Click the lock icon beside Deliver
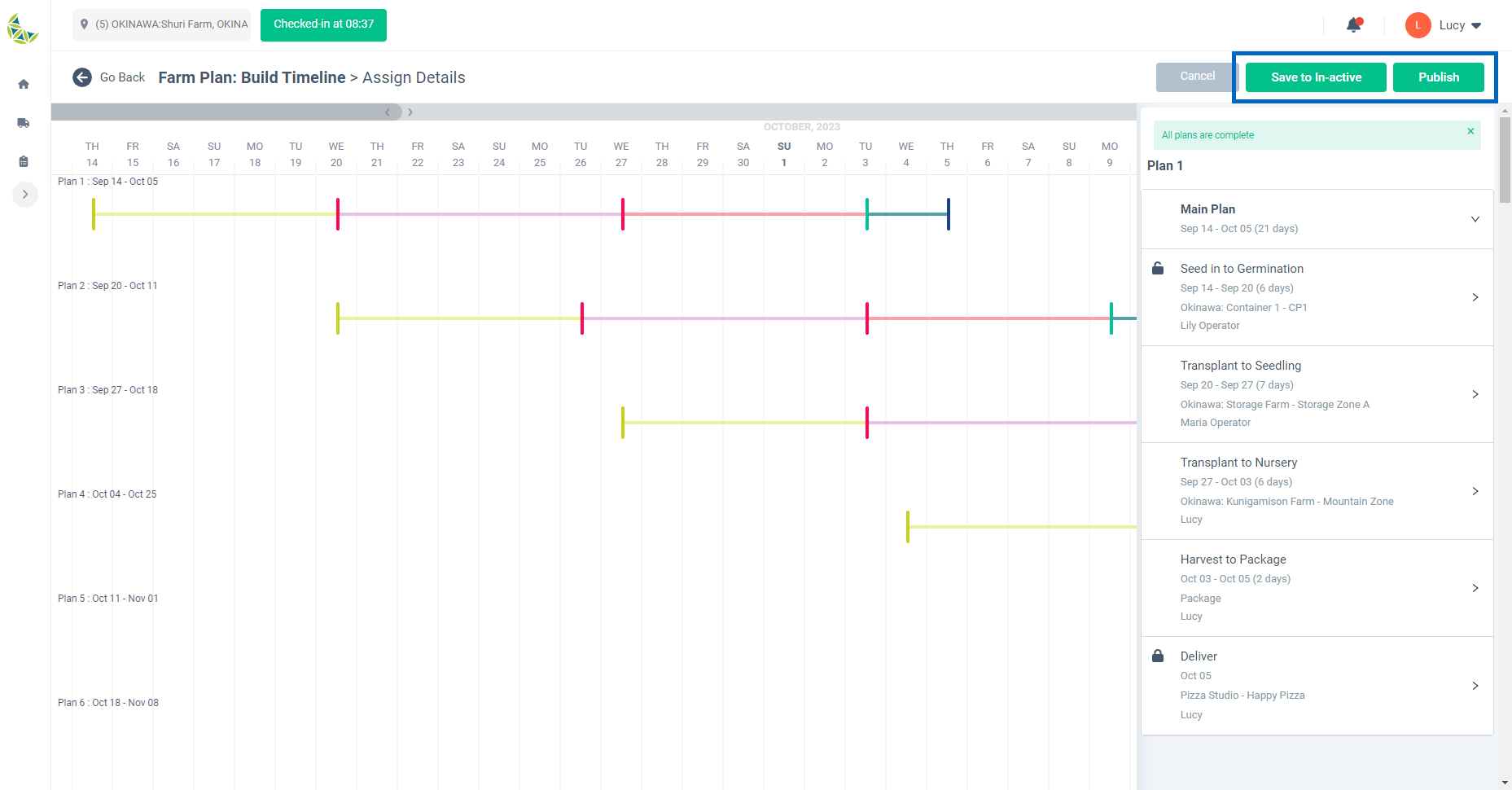The height and width of the screenshot is (790, 1512). coord(1158,656)
